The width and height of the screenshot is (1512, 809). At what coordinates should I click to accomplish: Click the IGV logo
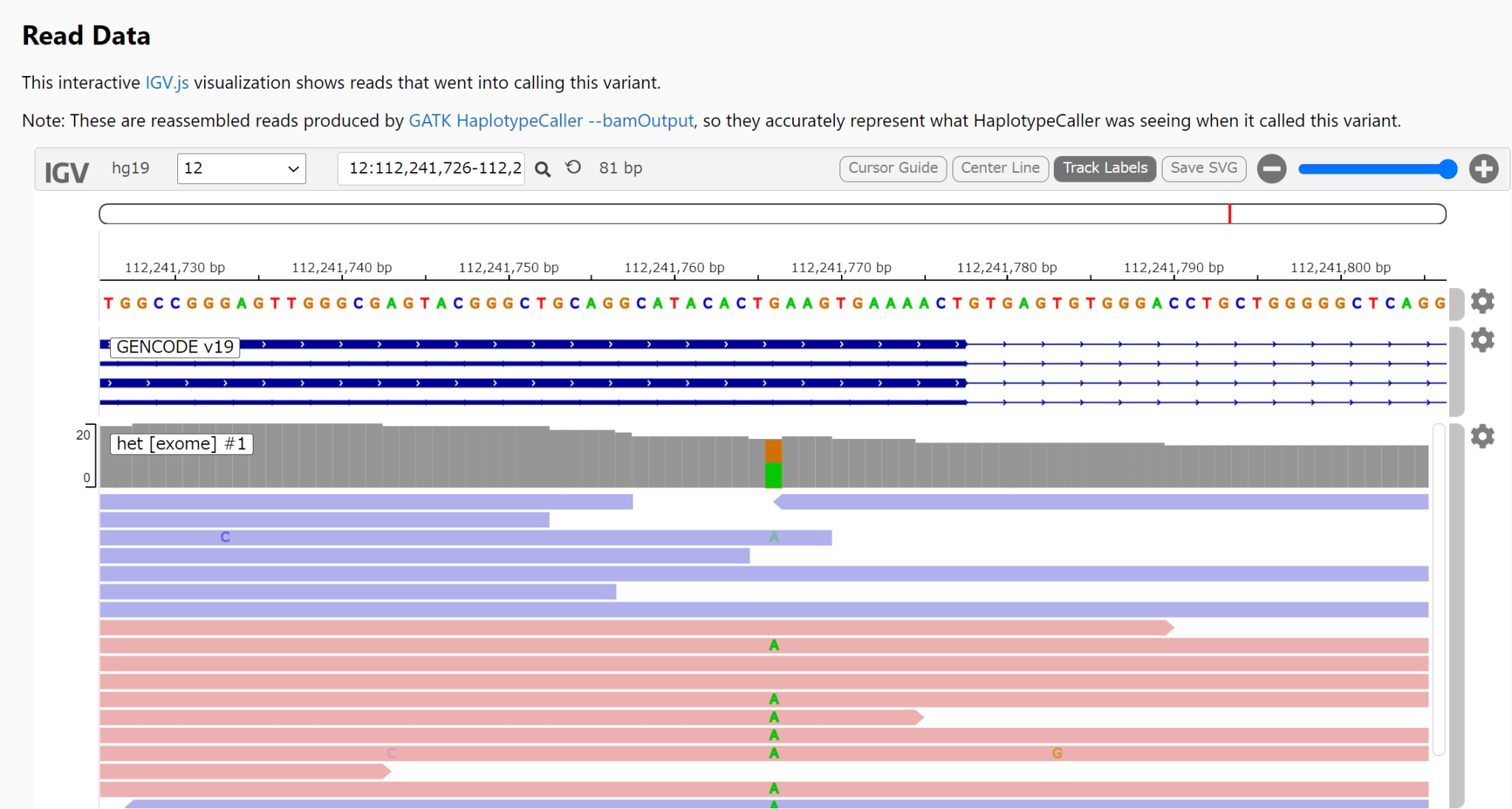(x=67, y=173)
